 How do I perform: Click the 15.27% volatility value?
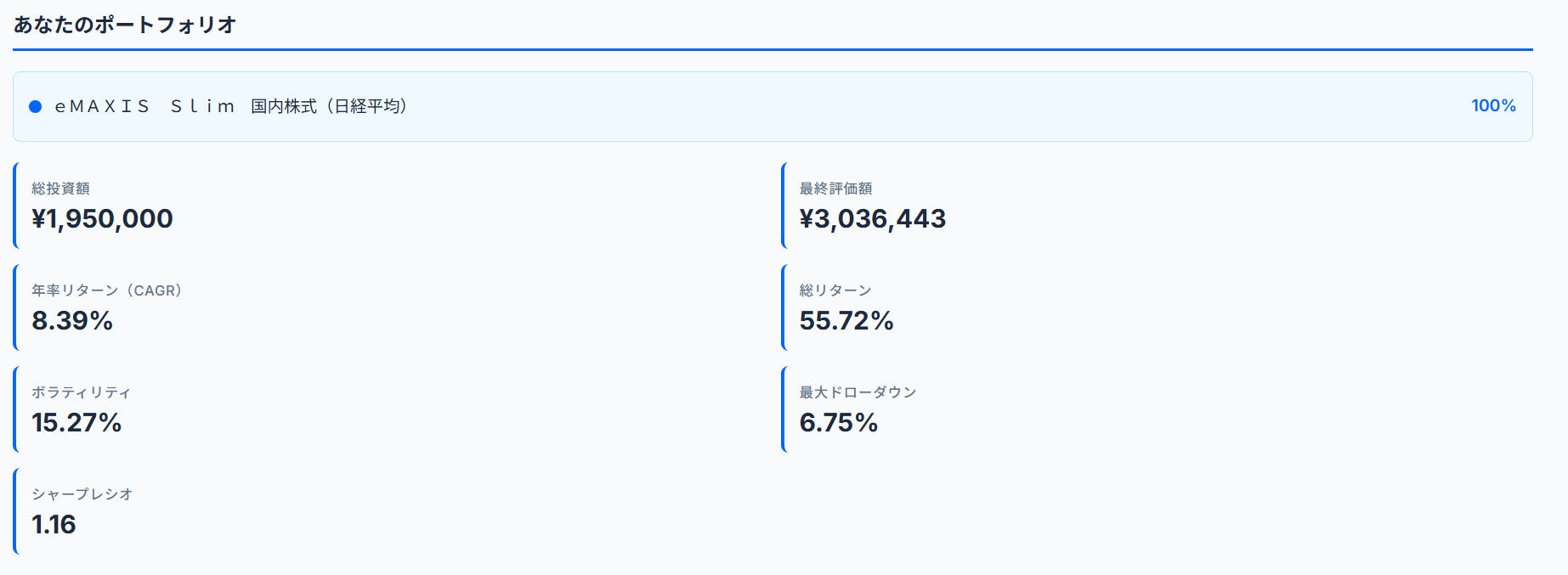pyautogui.click(x=77, y=423)
